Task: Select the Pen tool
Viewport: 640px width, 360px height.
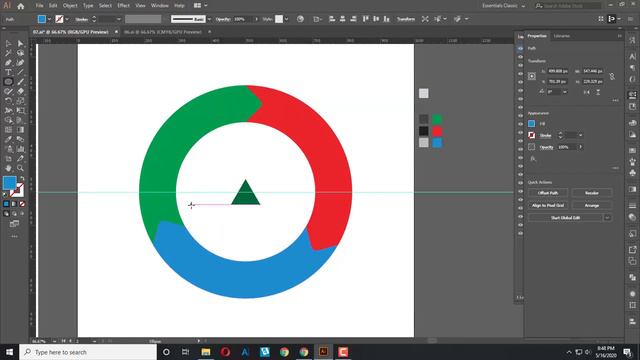Action: 8,62
